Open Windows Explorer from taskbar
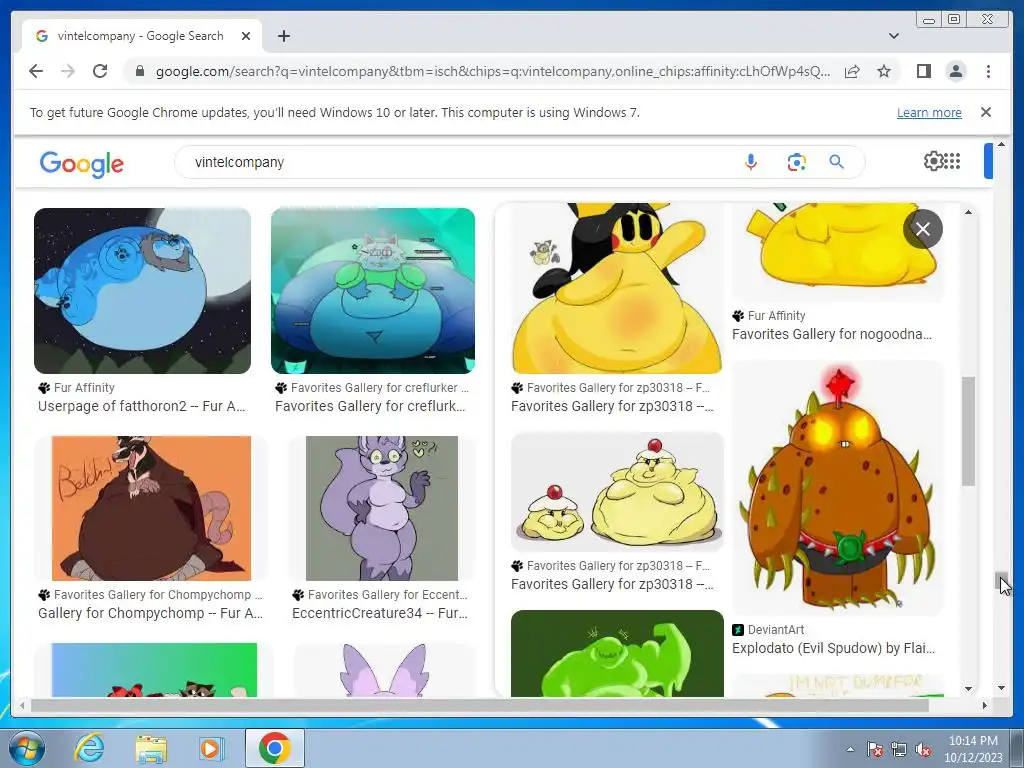1024x768 pixels. click(x=151, y=748)
